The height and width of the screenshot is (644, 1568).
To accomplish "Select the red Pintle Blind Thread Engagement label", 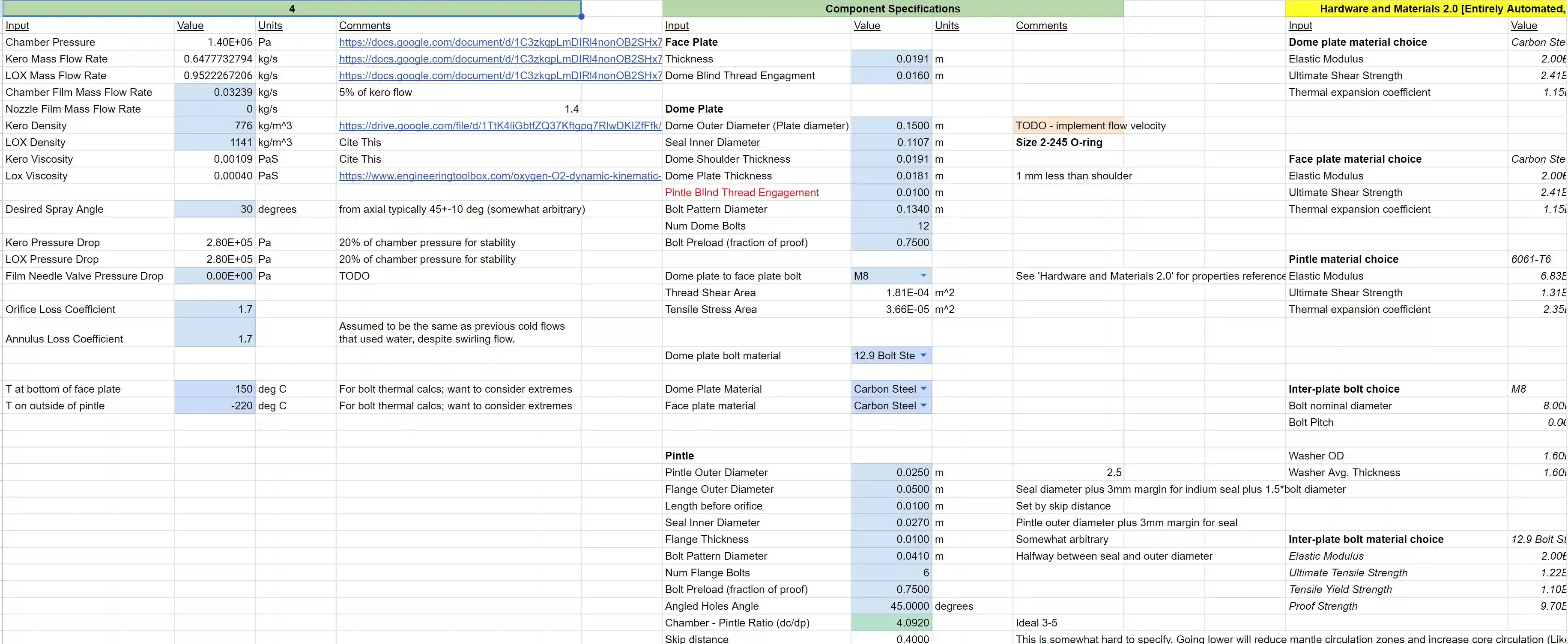I will coord(741,192).
